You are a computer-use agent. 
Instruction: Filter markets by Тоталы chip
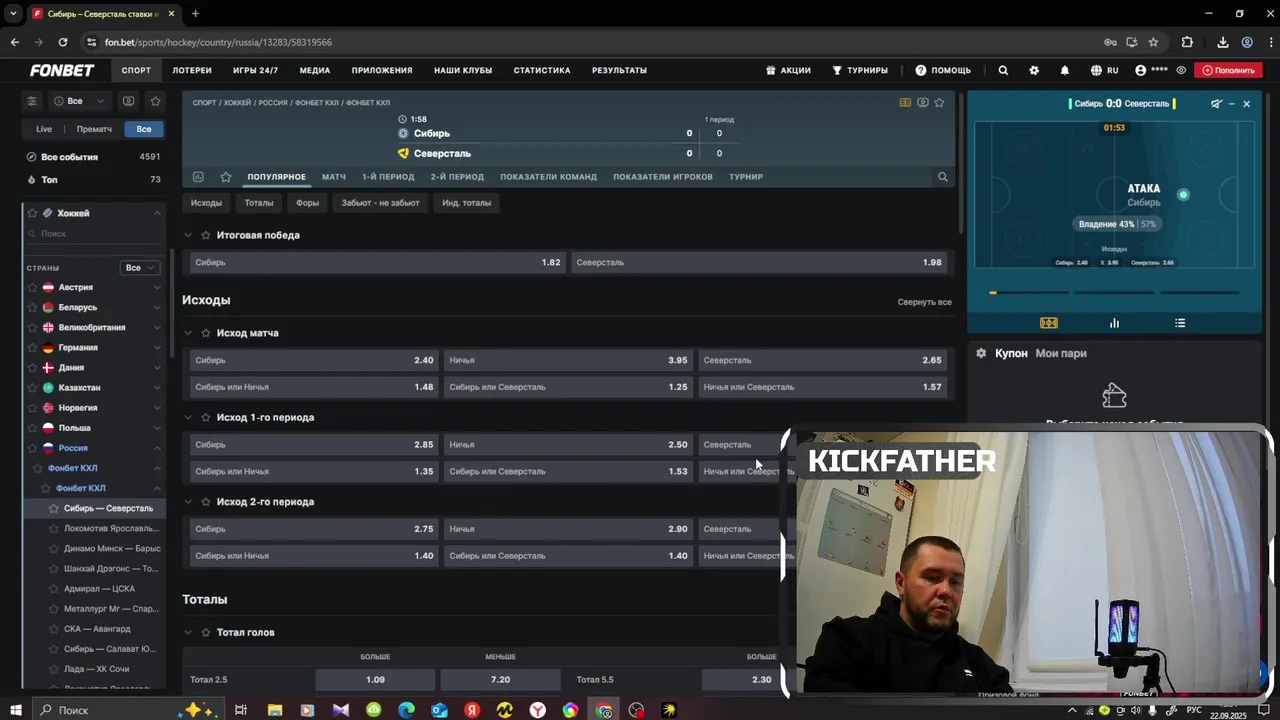coord(259,203)
